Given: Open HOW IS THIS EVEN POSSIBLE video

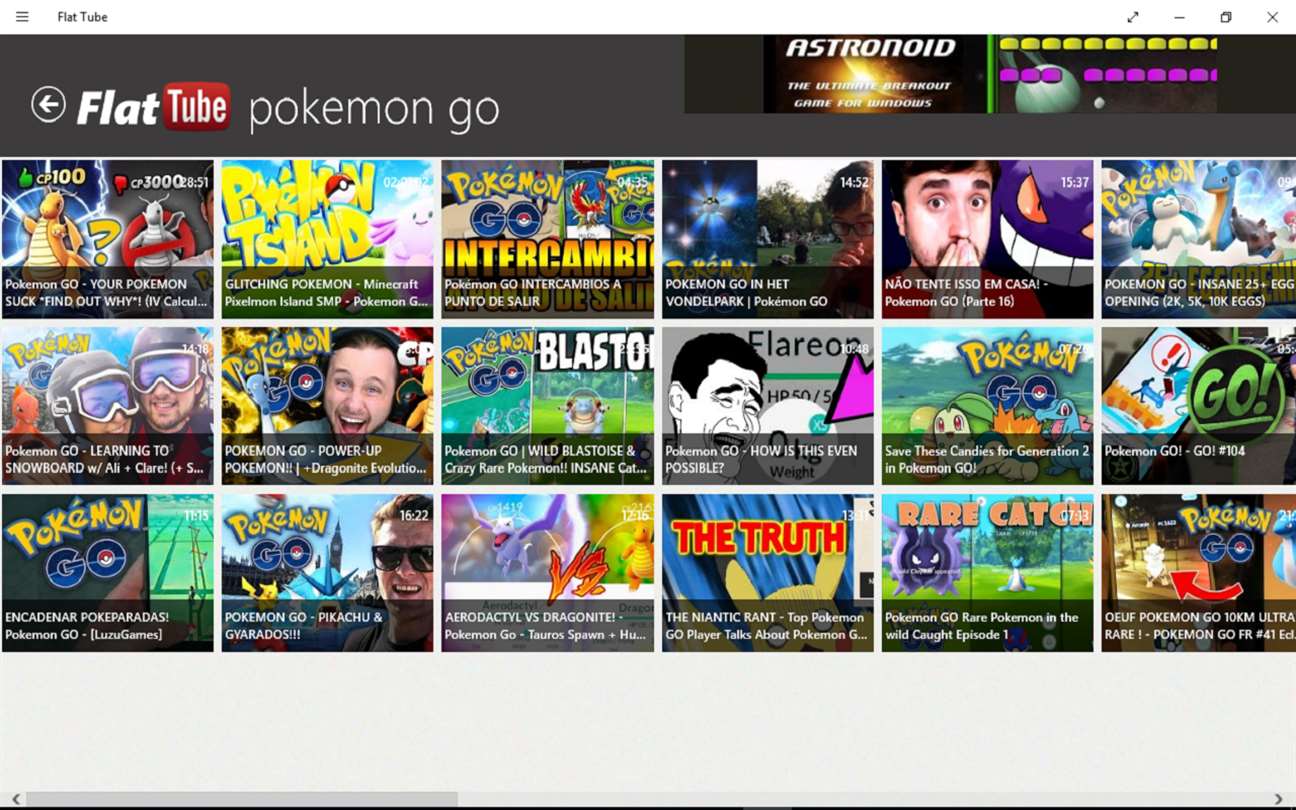Looking at the screenshot, I should tap(768, 406).
